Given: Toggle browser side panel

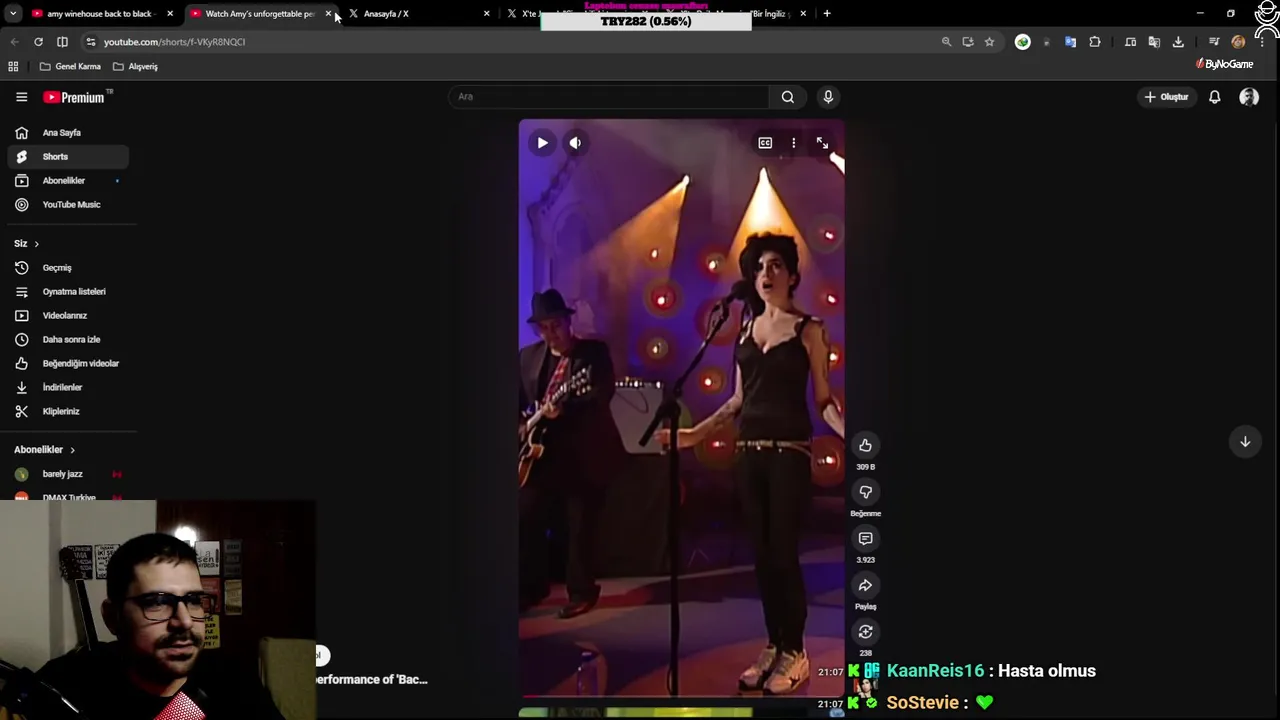Looking at the screenshot, I should click(62, 42).
